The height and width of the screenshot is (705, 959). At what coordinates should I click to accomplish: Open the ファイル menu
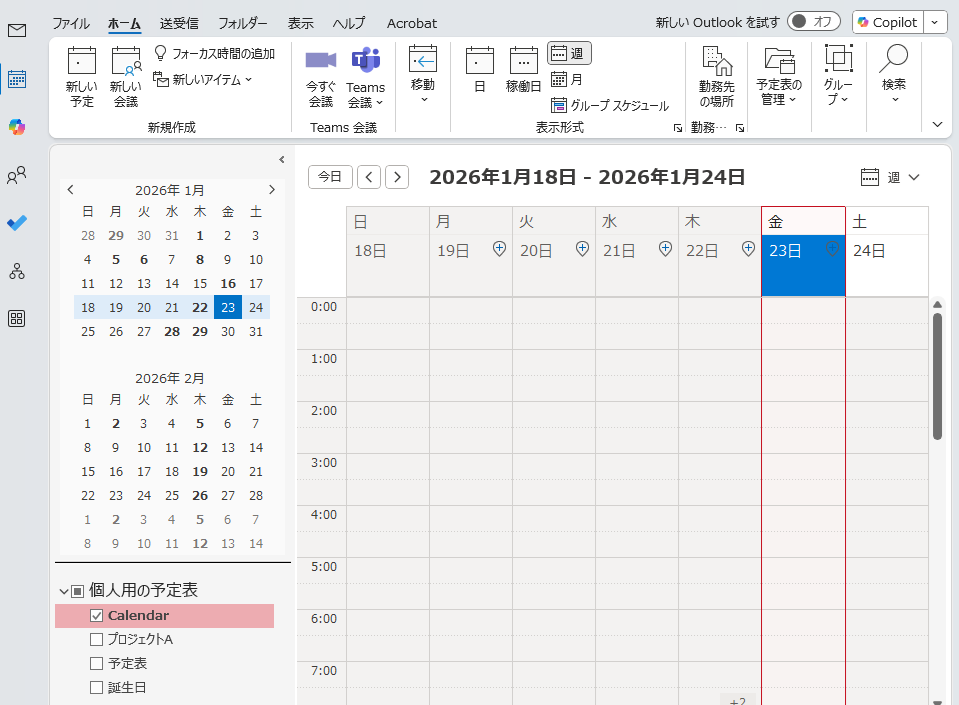(71, 23)
